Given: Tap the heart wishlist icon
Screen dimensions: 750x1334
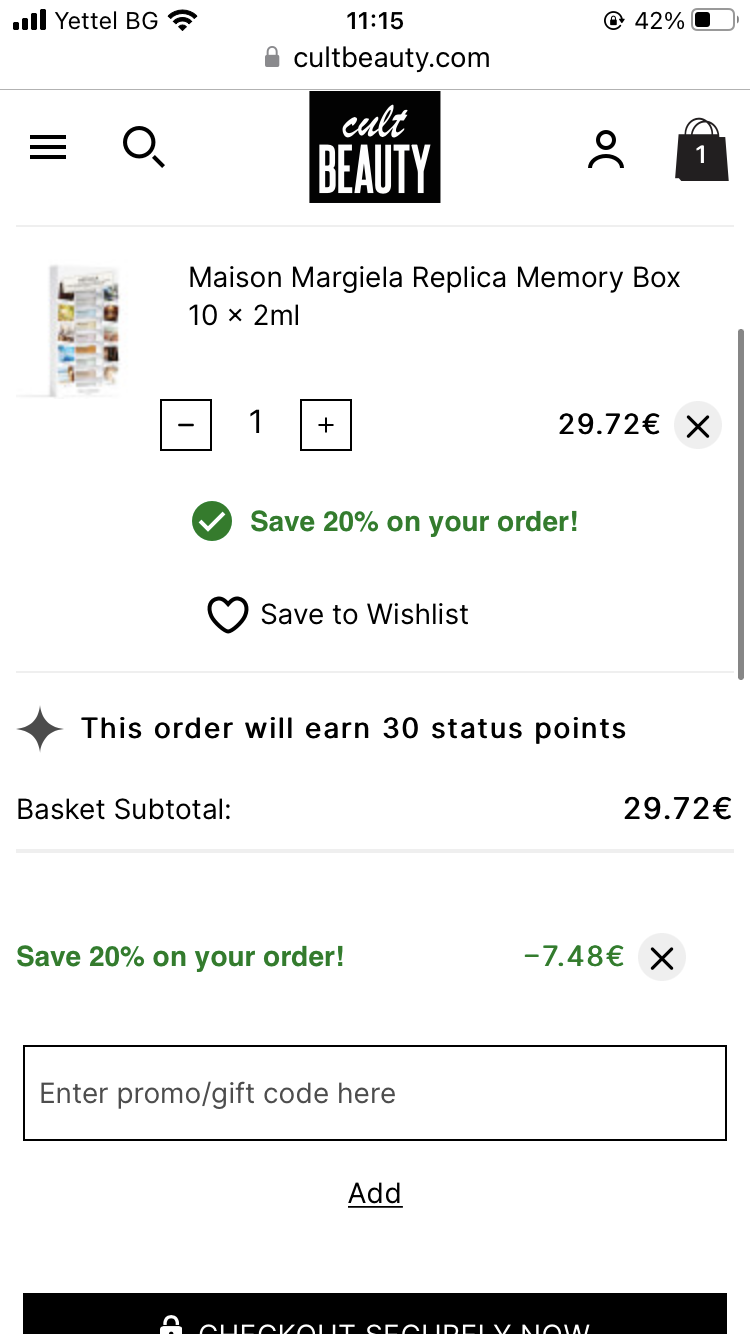Looking at the screenshot, I should [x=227, y=615].
